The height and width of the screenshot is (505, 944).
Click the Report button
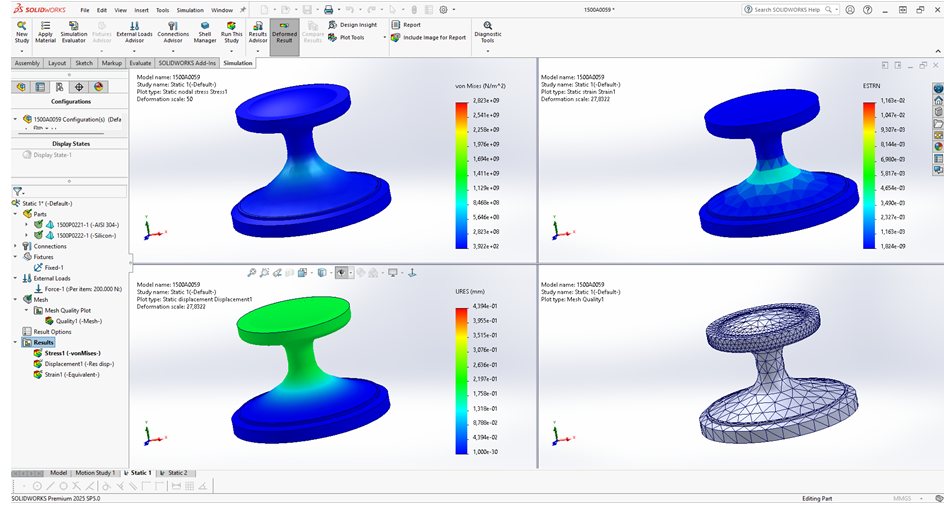(406, 25)
